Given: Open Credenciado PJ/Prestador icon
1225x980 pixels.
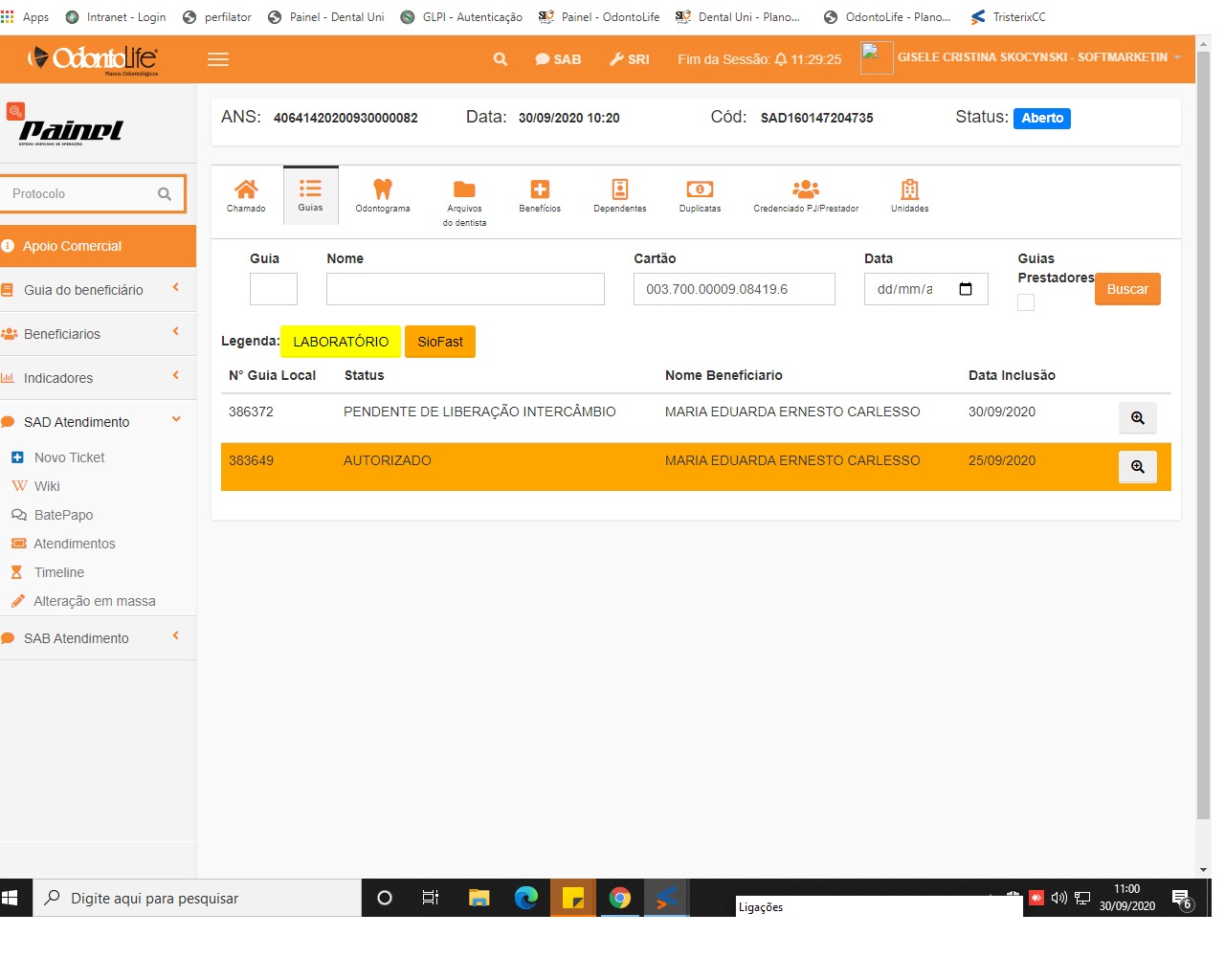Looking at the screenshot, I should [806, 189].
